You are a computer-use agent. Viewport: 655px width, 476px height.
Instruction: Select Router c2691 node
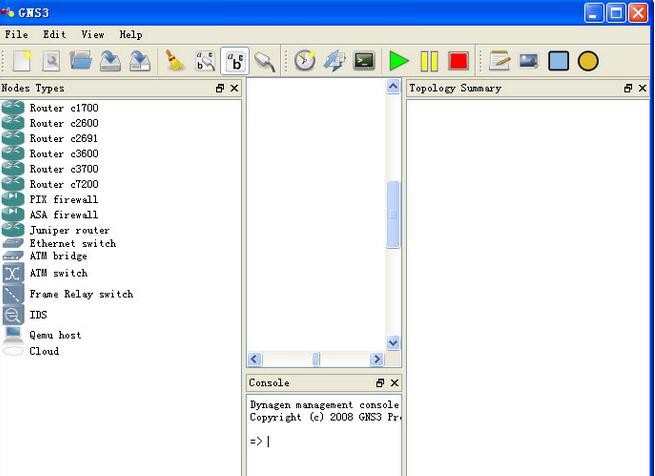click(63, 138)
